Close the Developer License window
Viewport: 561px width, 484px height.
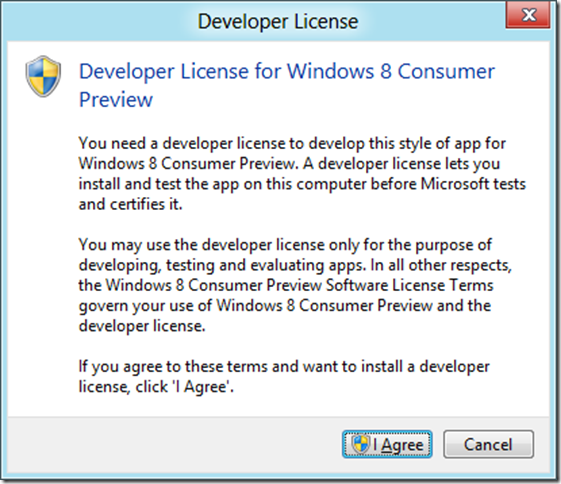coord(528,15)
